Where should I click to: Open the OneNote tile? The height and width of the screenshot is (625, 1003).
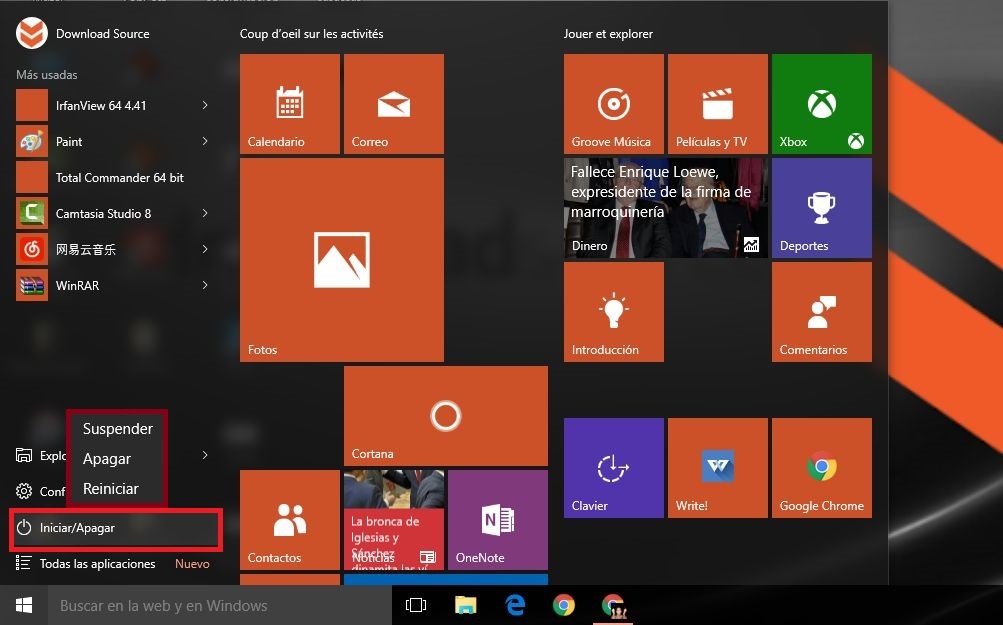[x=498, y=519]
